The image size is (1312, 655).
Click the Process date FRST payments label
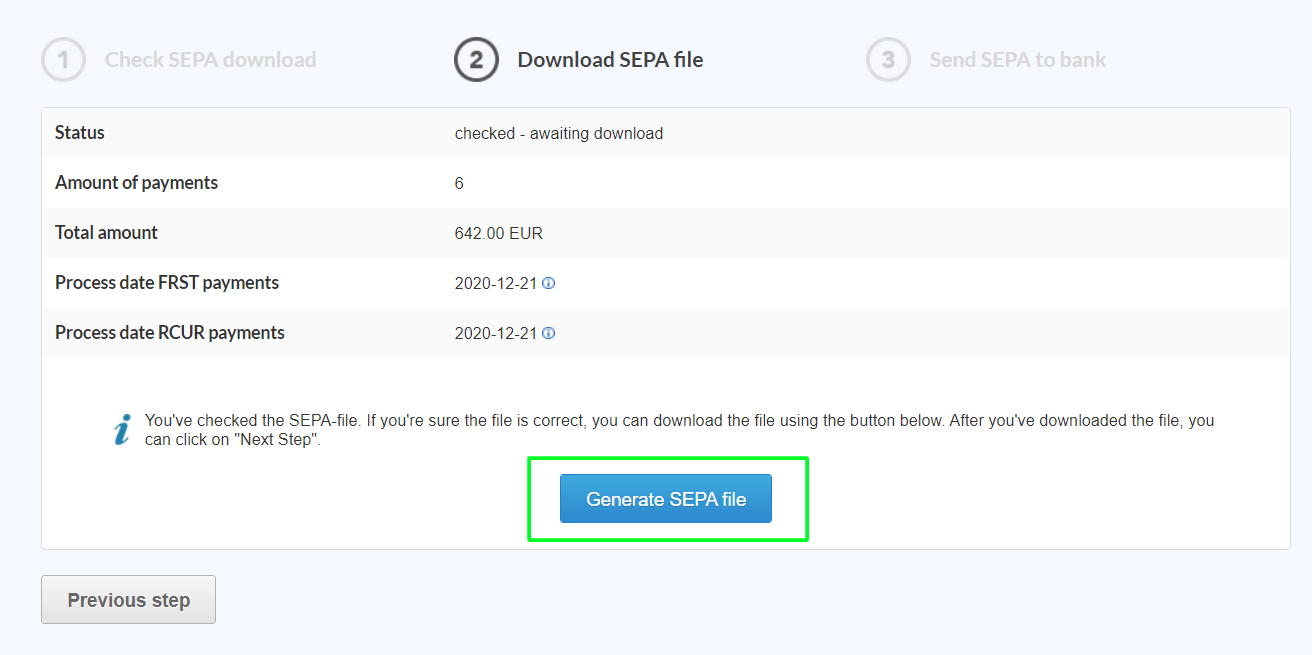click(166, 283)
